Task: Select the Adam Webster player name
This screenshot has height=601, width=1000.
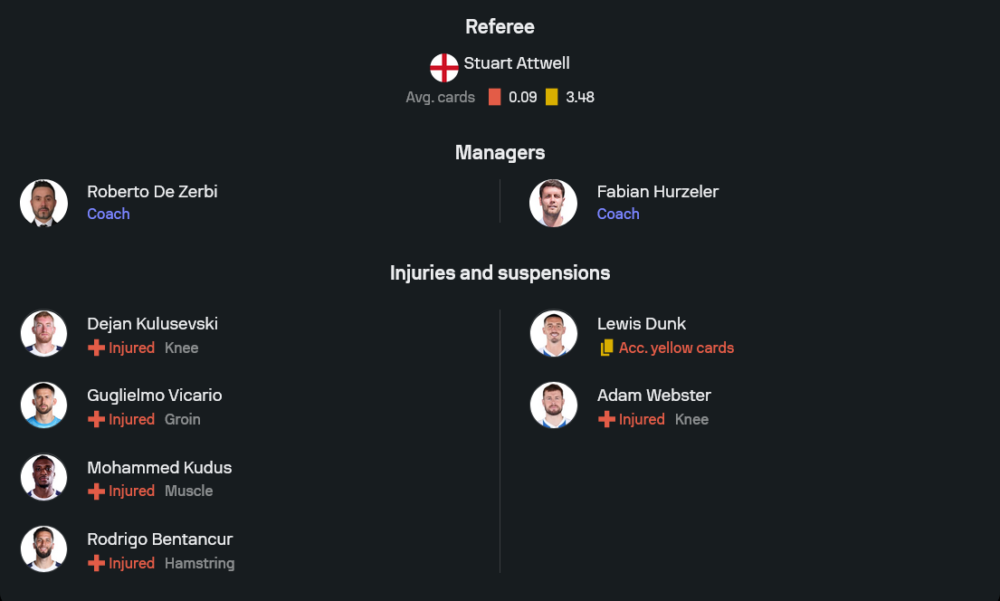Action: pos(654,396)
